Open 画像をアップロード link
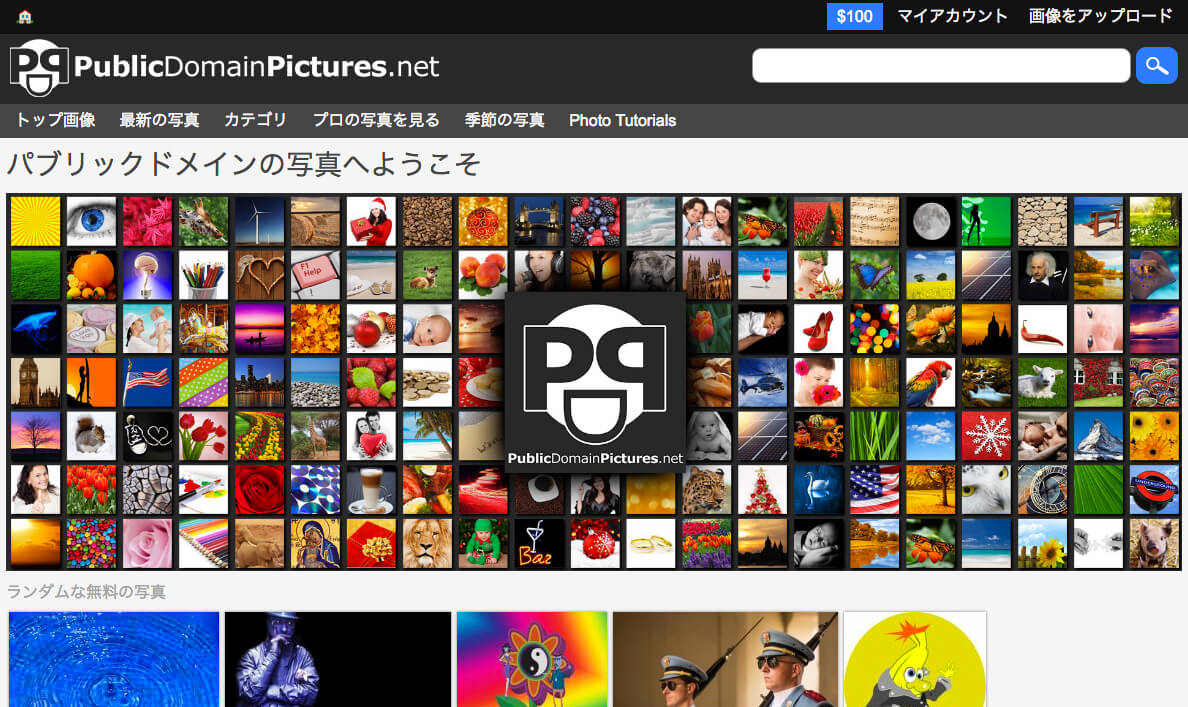Image resolution: width=1188 pixels, height=707 pixels. (x=1100, y=17)
